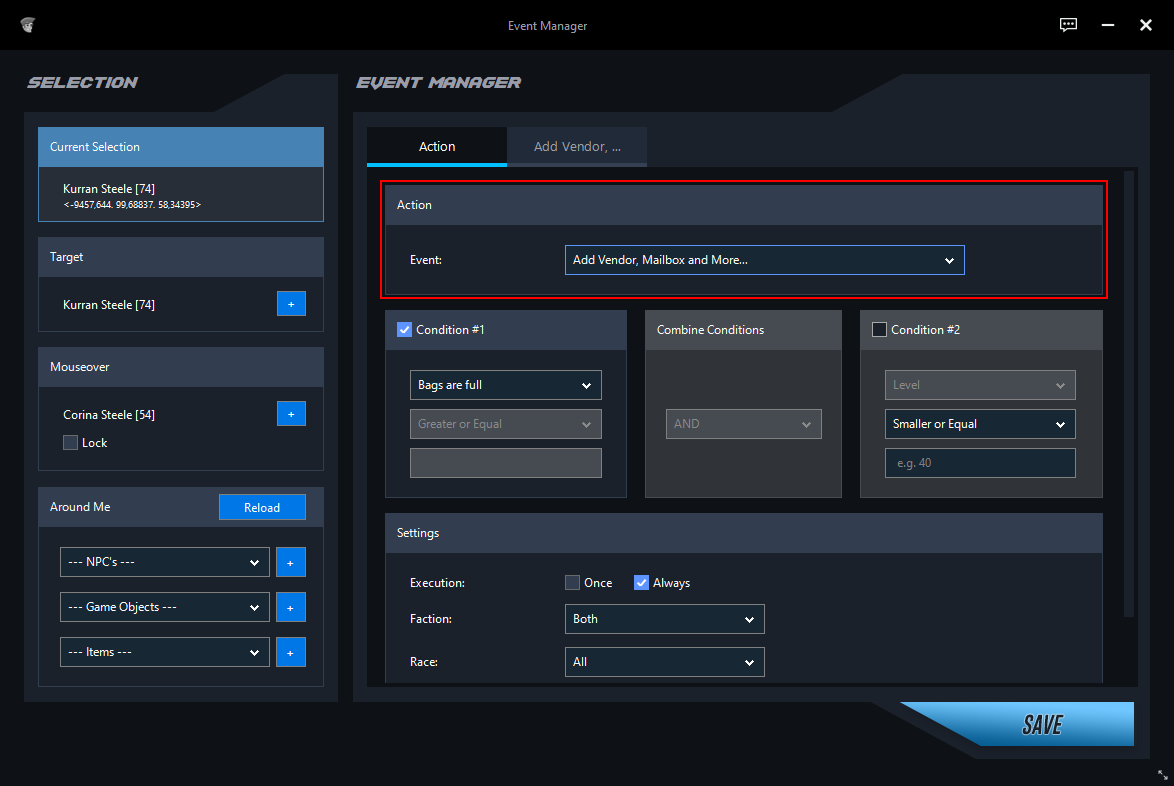Click the resize grip icon at window corner
This screenshot has height=786, width=1174.
[1163, 775]
